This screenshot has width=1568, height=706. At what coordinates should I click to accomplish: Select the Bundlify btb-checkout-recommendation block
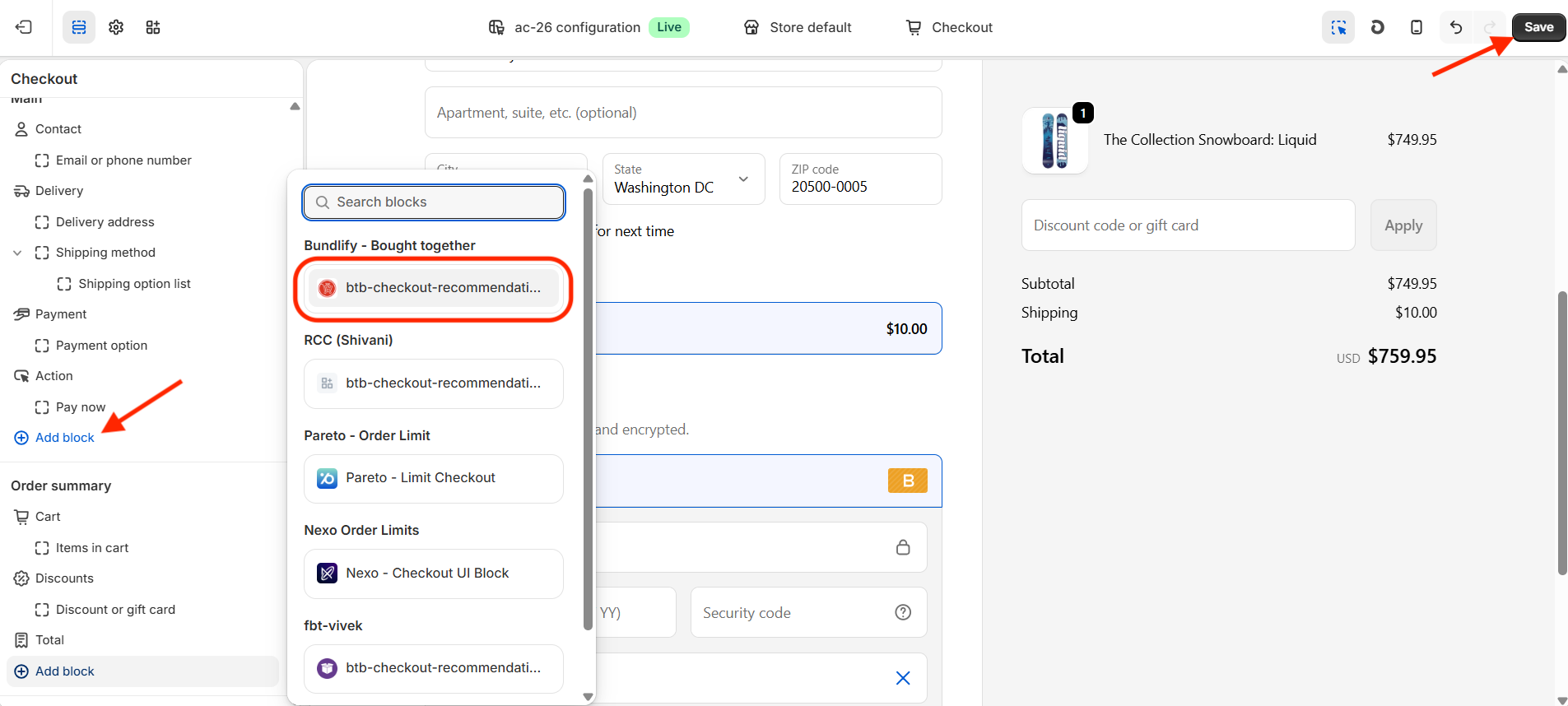[434, 288]
